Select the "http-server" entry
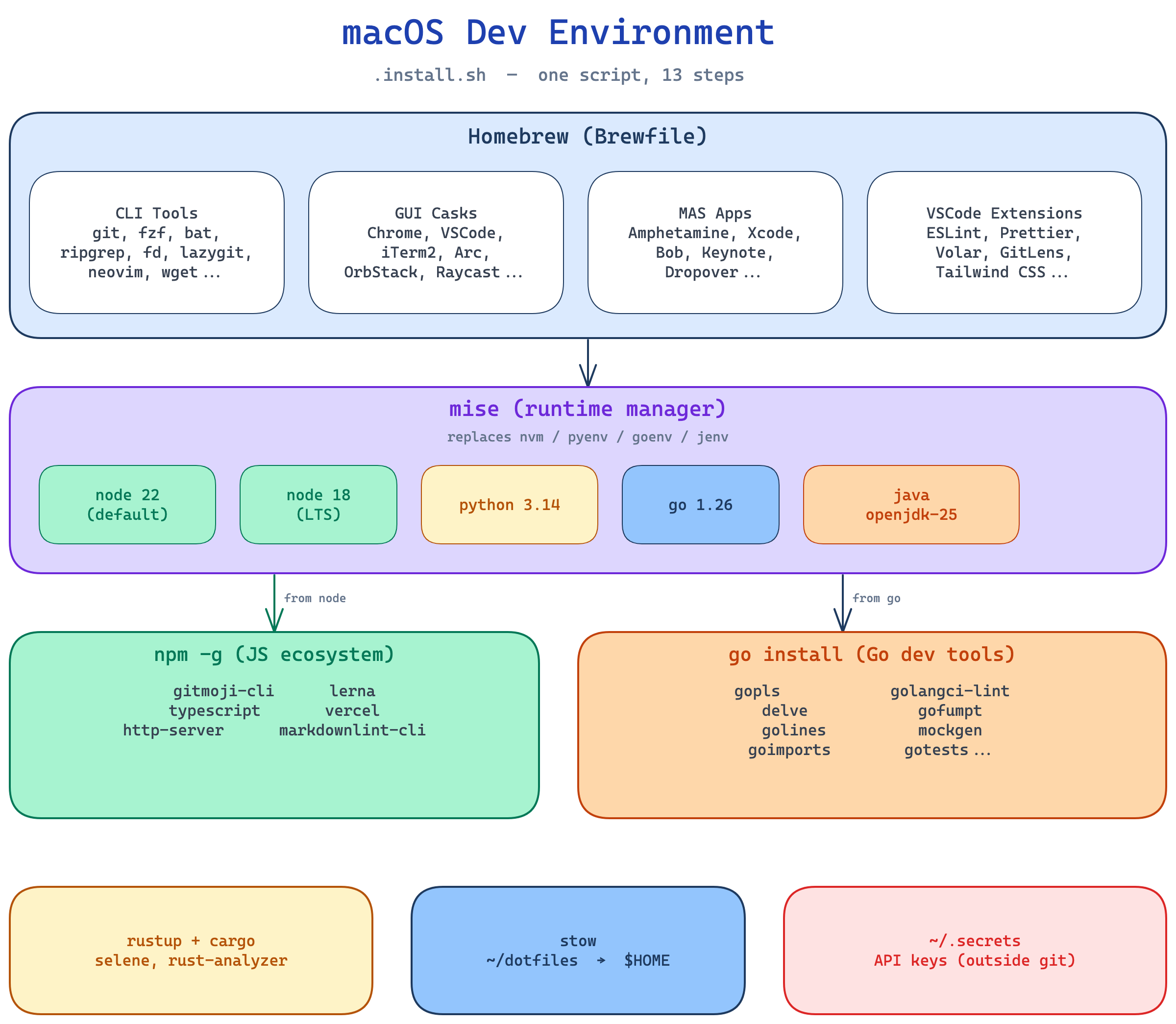 pyautogui.click(x=173, y=730)
